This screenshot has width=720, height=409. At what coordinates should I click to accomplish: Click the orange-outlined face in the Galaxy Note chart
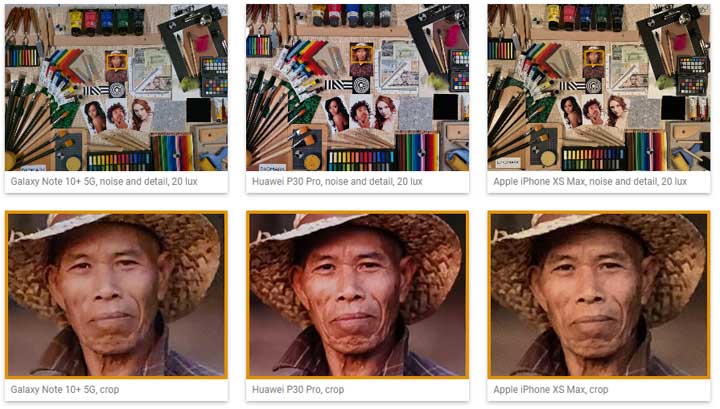(116, 60)
